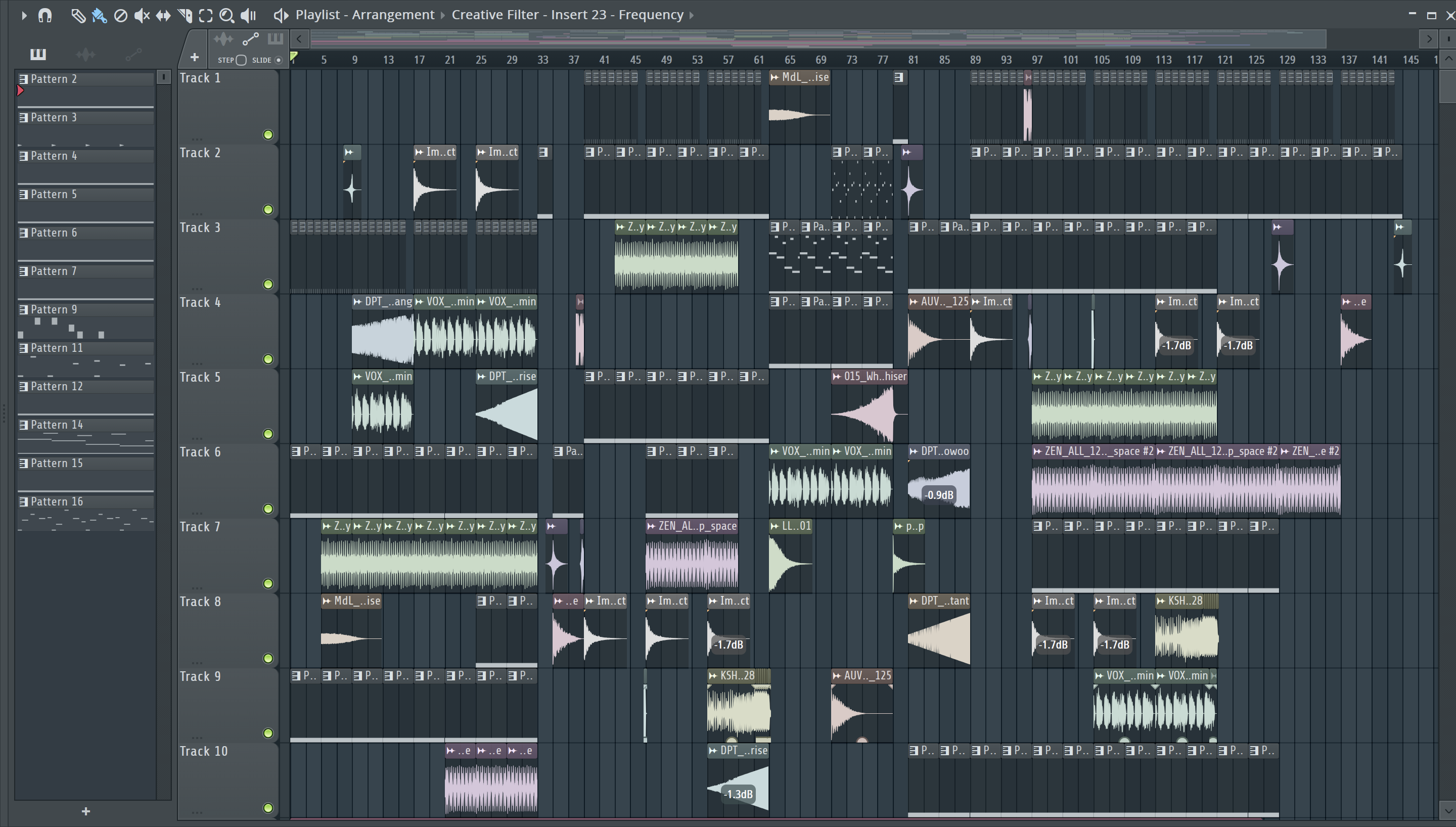
Task: Mute Track 5 with its green light
Action: click(268, 434)
